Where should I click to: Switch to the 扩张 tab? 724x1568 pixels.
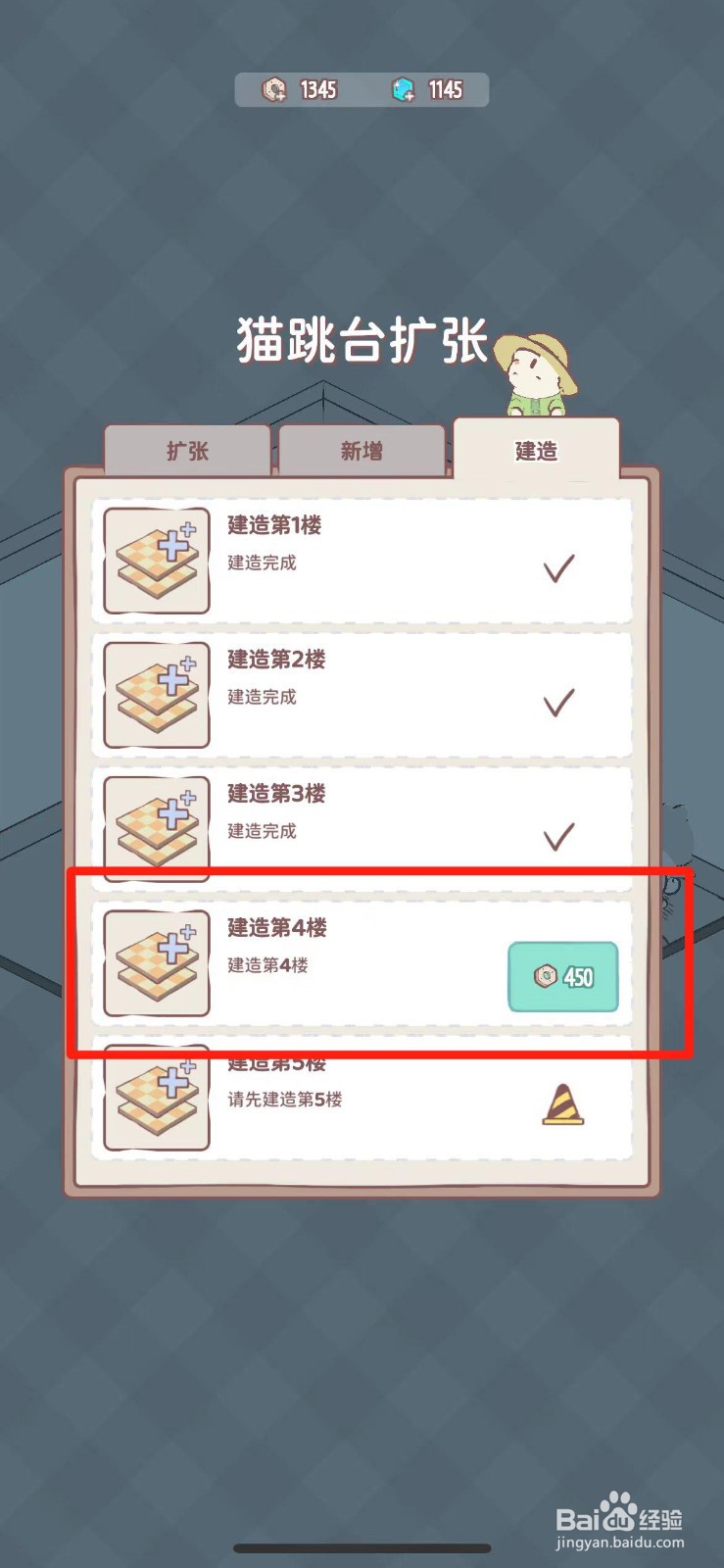(x=187, y=451)
